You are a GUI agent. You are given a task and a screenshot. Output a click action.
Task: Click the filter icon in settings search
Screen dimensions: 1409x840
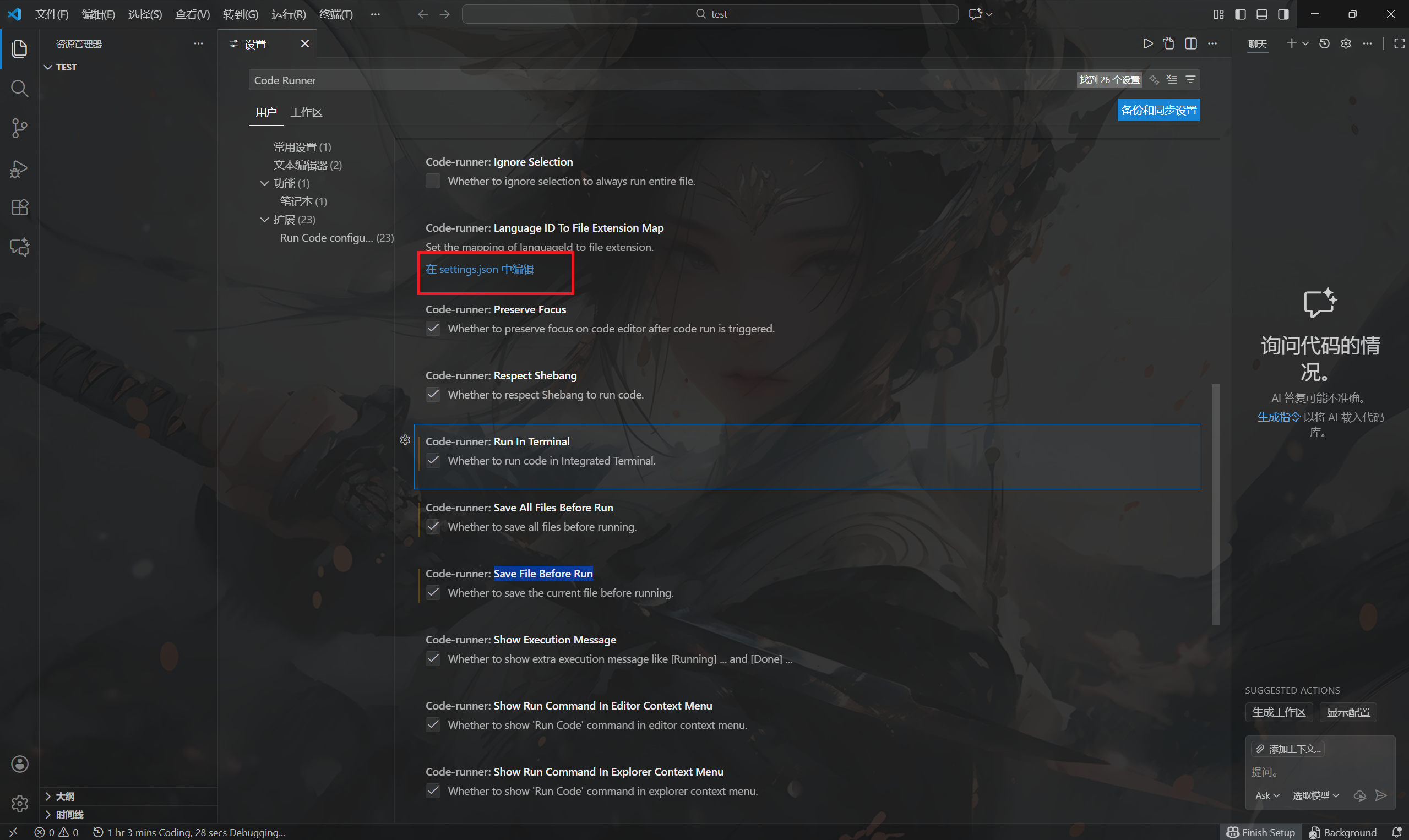[x=1190, y=80]
